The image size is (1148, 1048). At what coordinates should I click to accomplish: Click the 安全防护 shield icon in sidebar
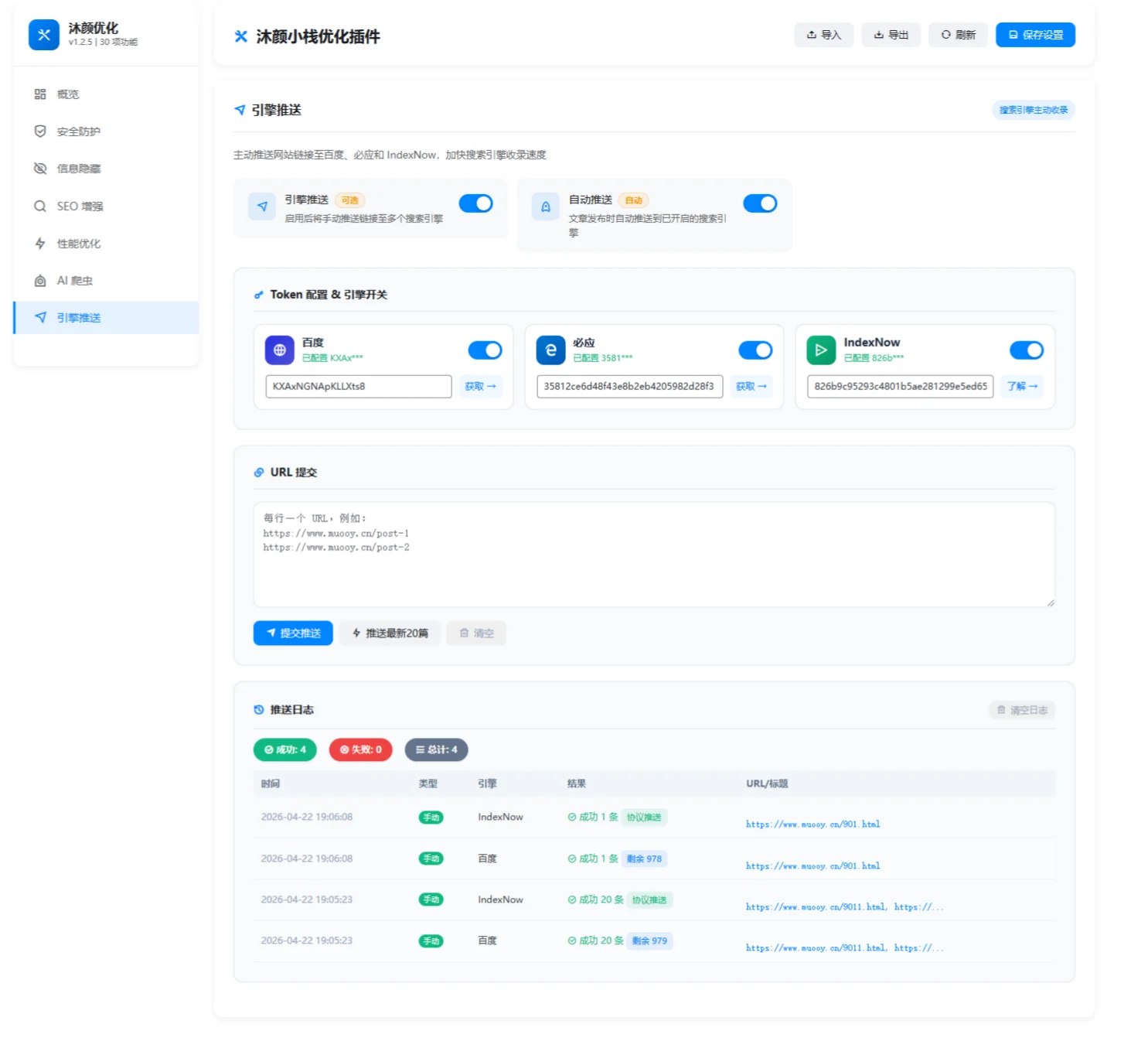coord(40,131)
